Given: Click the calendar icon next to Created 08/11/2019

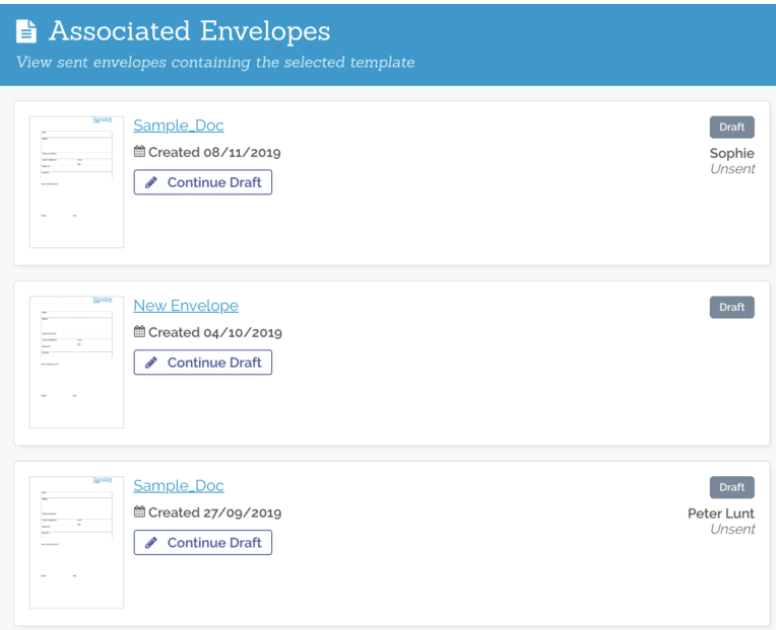Looking at the screenshot, I should (140, 151).
